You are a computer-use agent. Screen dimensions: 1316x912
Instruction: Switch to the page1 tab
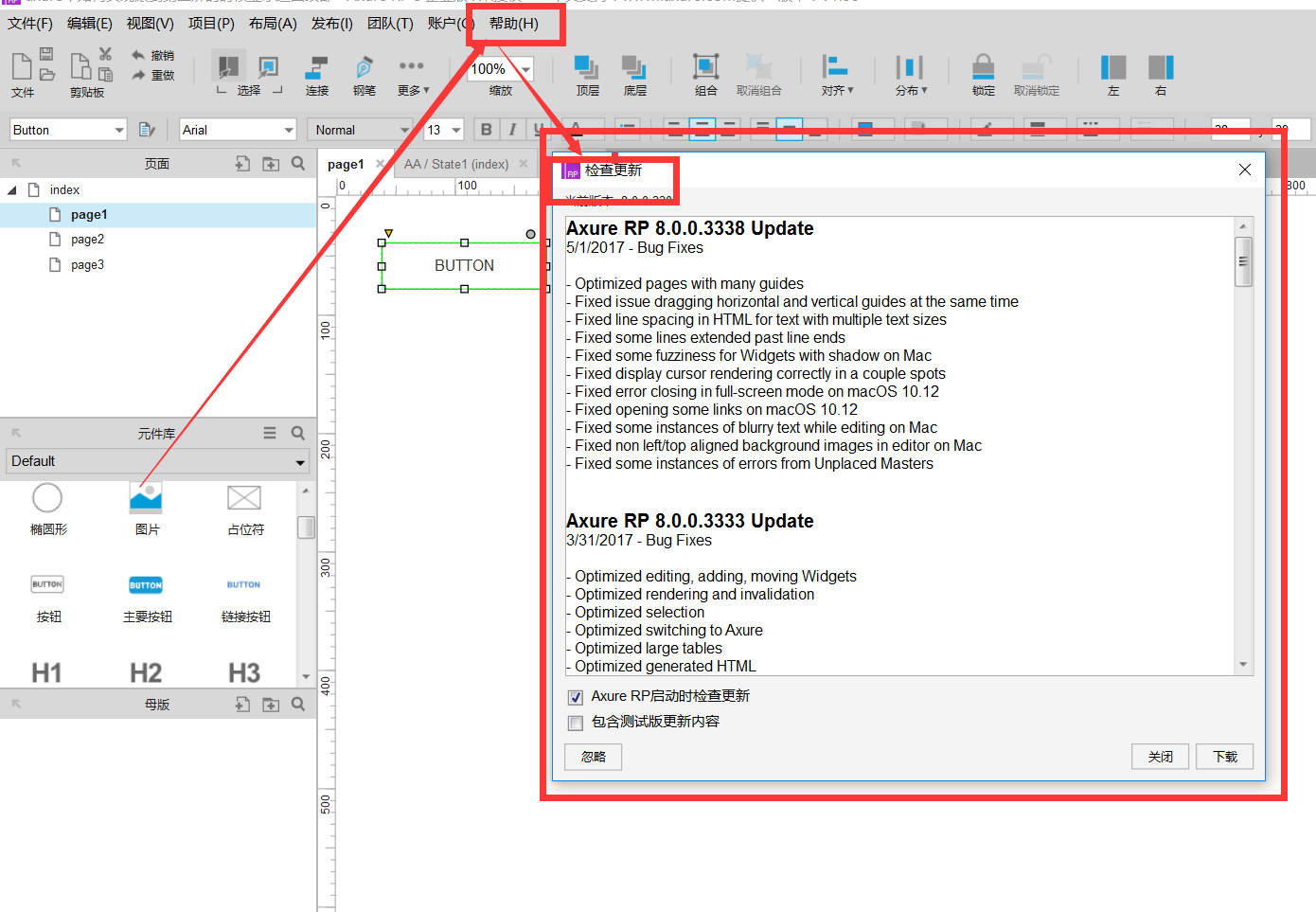click(x=346, y=164)
